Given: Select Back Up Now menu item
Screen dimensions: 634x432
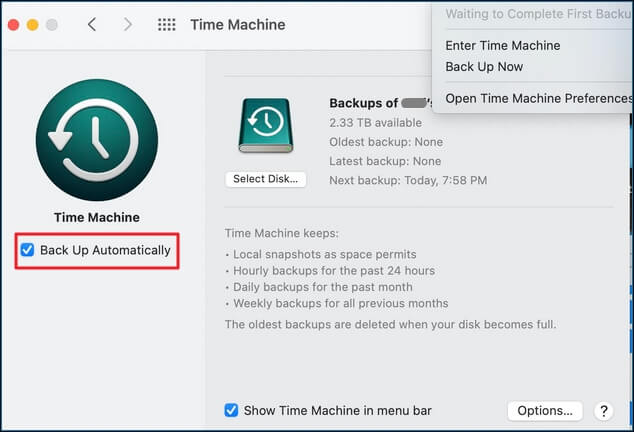Looking at the screenshot, I should click(x=484, y=67).
